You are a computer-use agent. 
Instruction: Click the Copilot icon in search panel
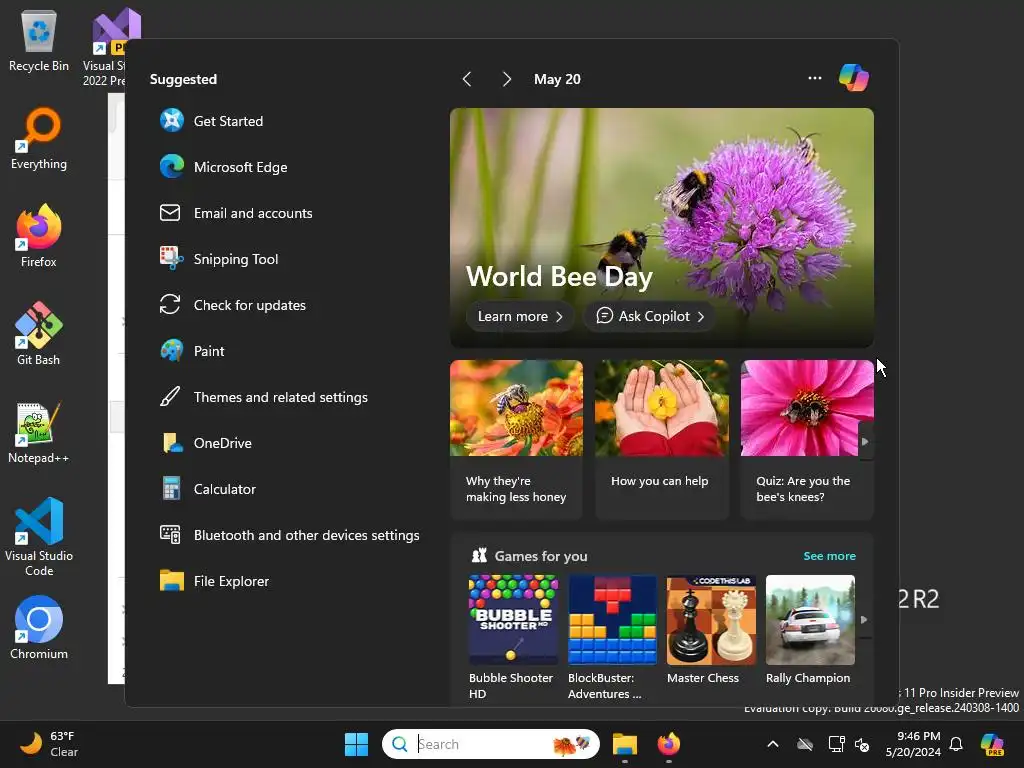[x=854, y=78]
